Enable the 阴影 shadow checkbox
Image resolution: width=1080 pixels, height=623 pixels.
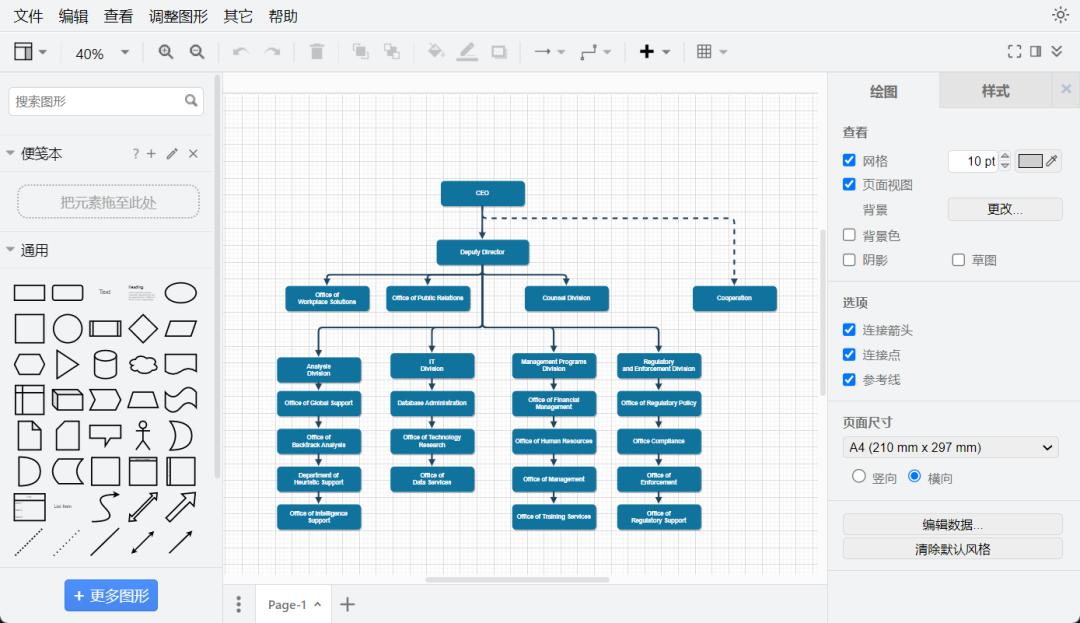pyautogui.click(x=849, y=260)
